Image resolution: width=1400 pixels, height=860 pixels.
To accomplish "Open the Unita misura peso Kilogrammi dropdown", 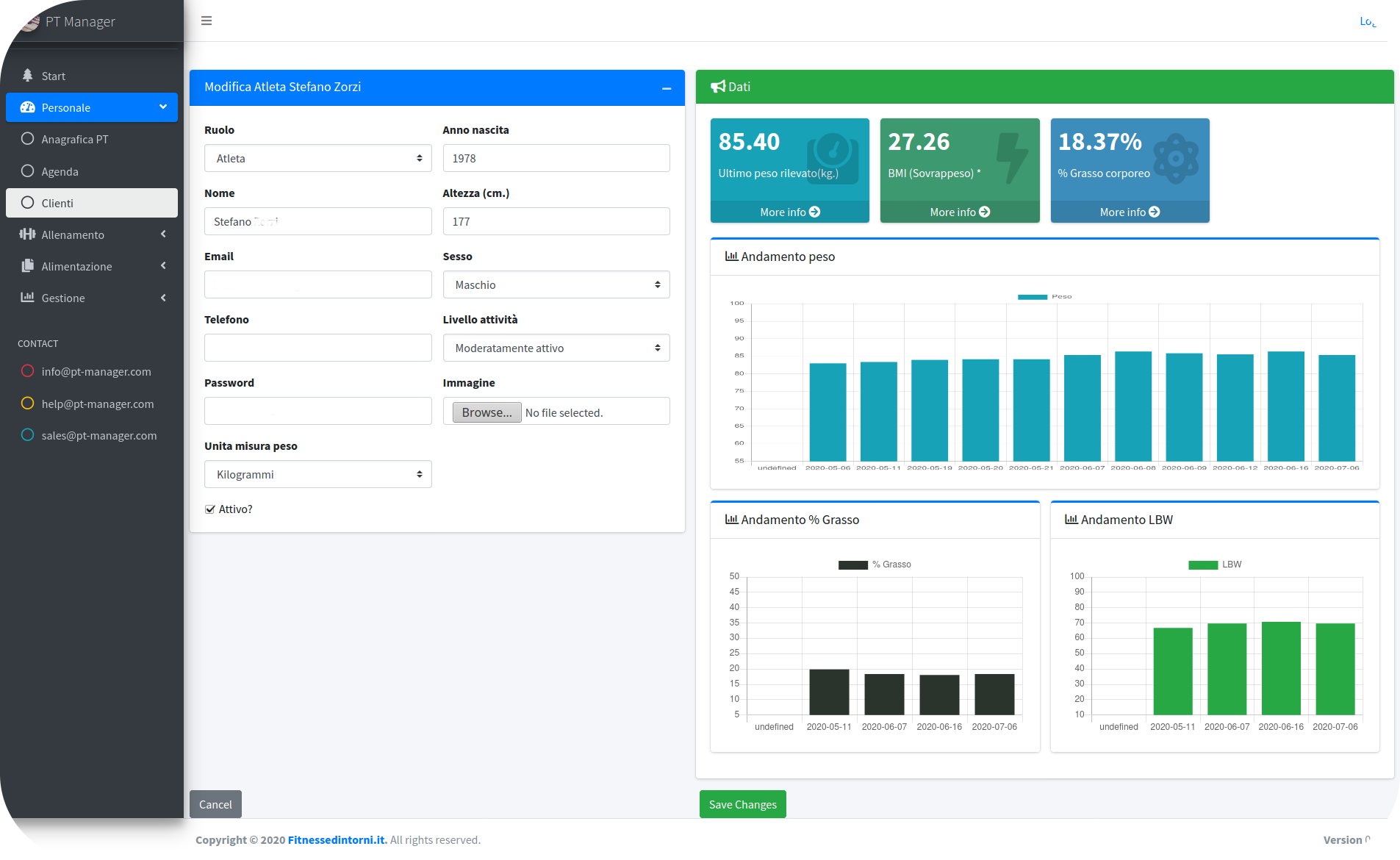I will [x=318, y=474].
